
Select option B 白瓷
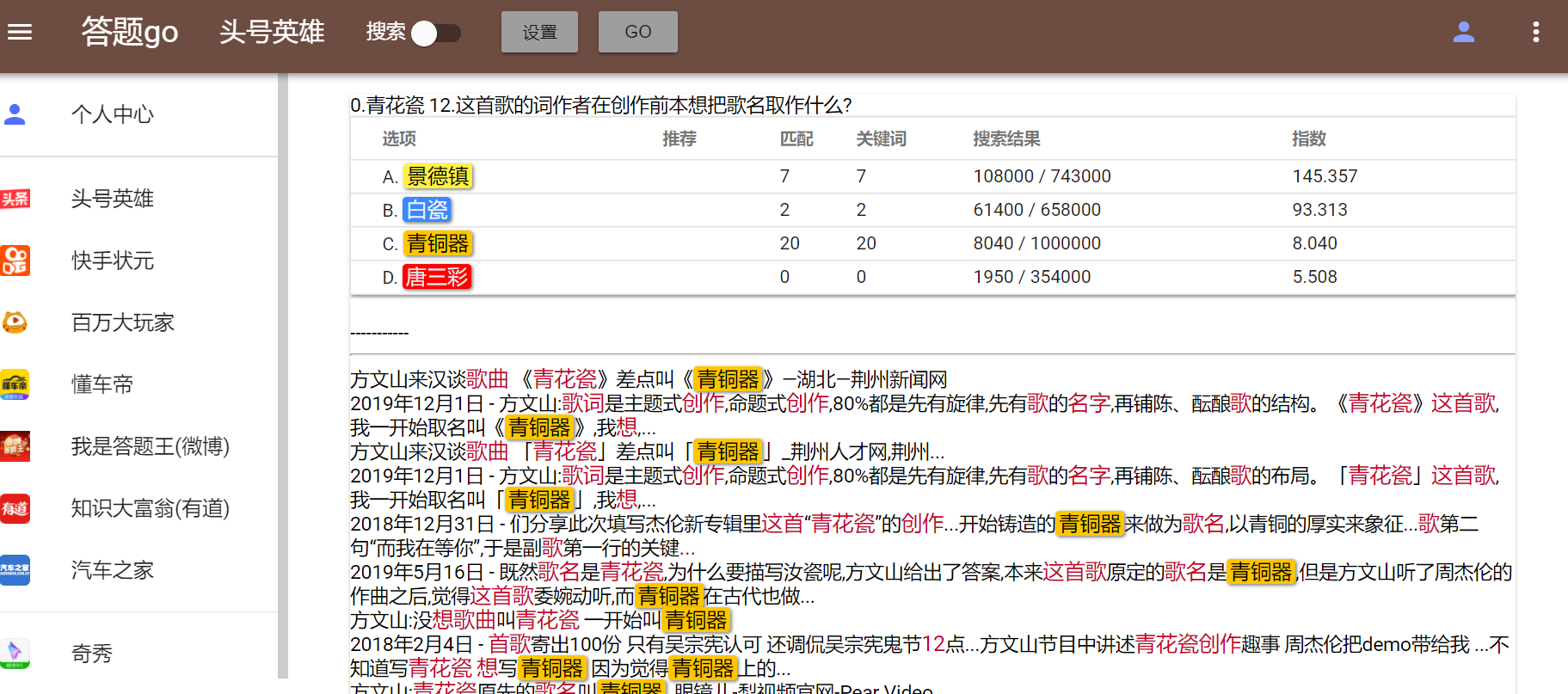(427, 210)
